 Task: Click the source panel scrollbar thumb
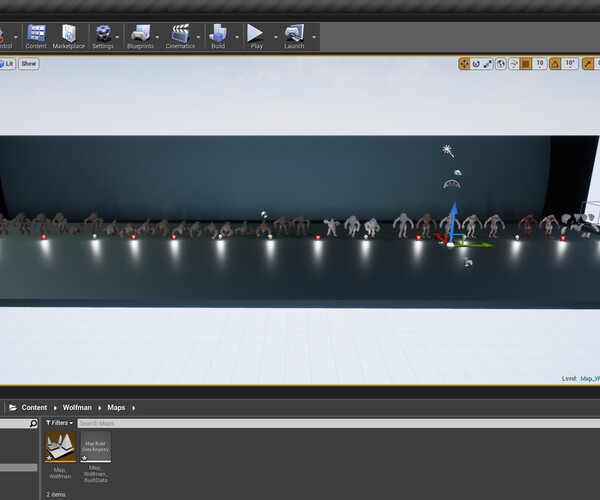click(x=18, y=467)
